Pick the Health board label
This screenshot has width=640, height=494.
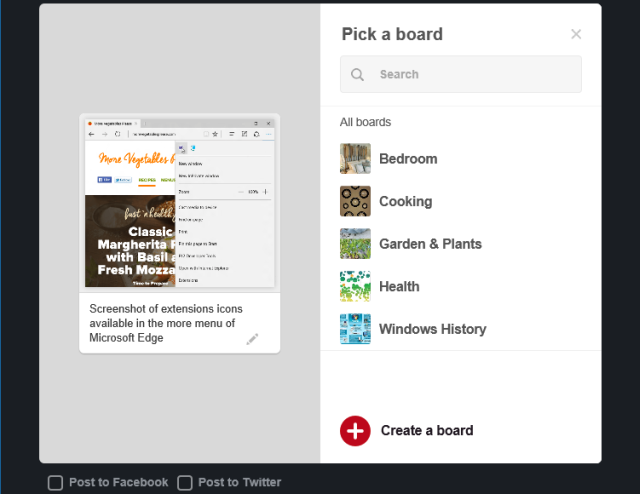[399, 287]
